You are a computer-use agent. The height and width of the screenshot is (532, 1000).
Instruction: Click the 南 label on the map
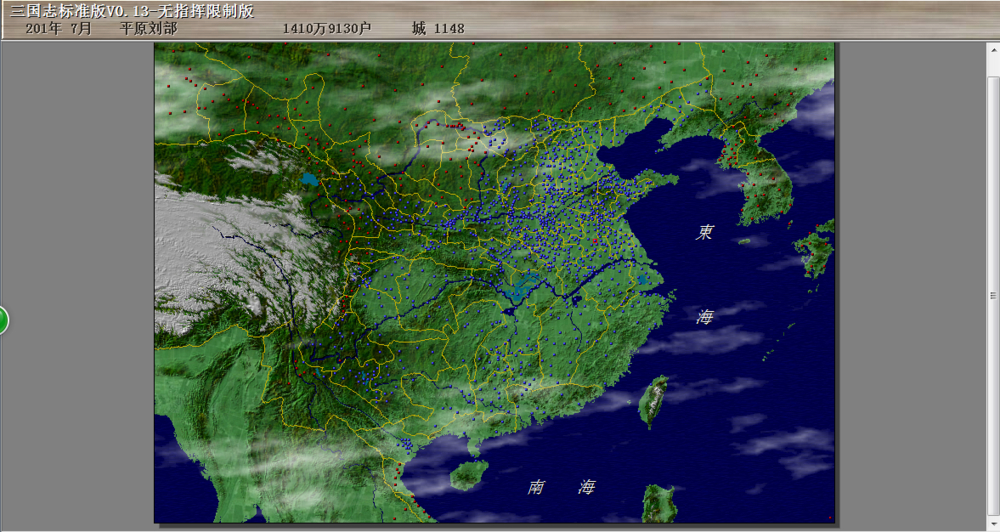pyautogui.click(x=536, y=487)
